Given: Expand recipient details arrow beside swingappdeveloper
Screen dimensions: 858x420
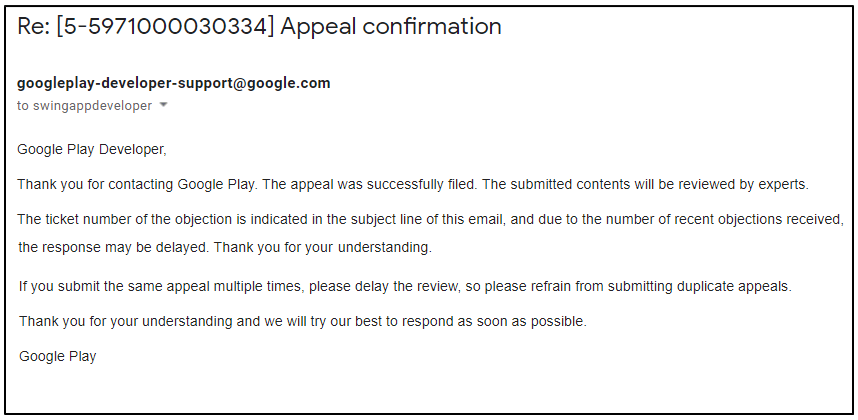Looking at the screenshot, I should (x=164, y=106).
